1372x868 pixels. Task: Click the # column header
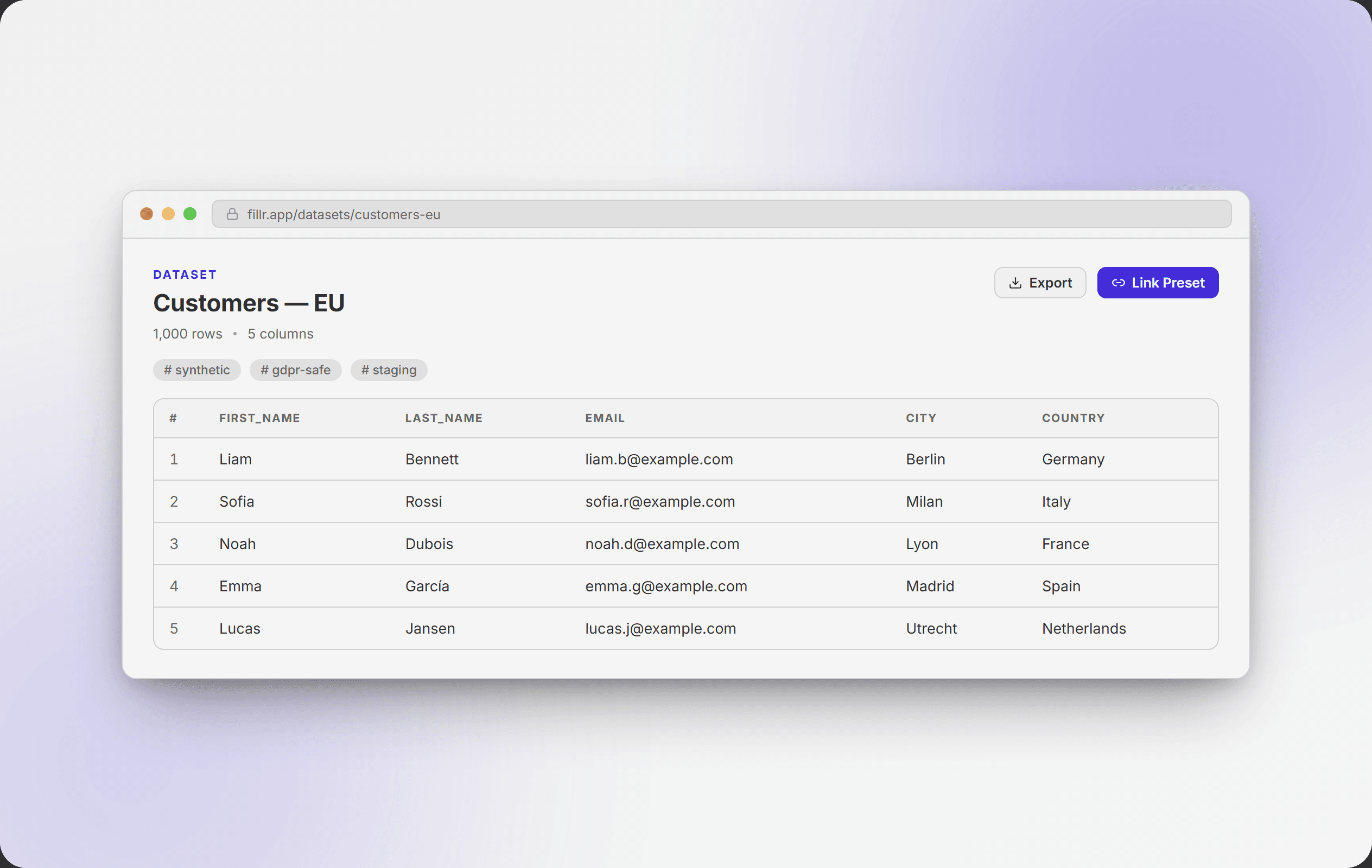(x=173, y=418)
